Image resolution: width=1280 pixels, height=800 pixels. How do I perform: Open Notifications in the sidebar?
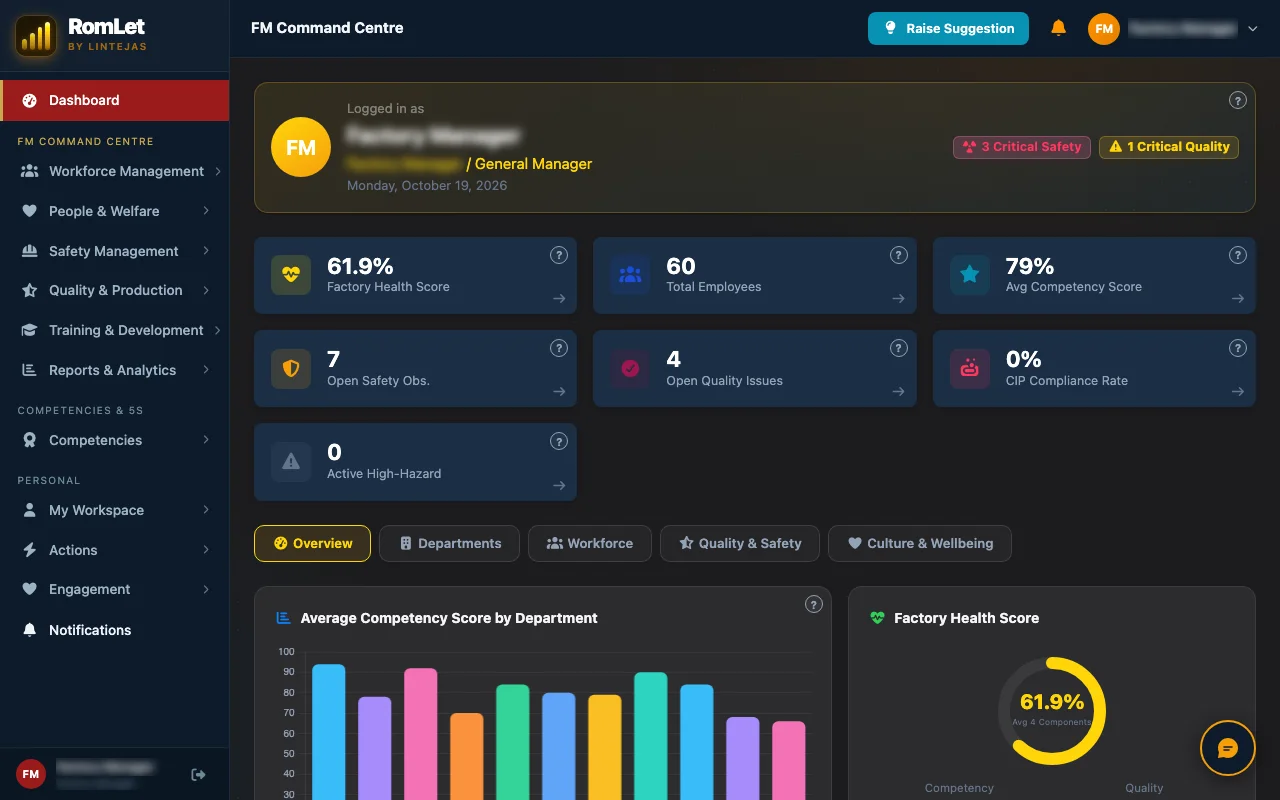tap(115, 630)
